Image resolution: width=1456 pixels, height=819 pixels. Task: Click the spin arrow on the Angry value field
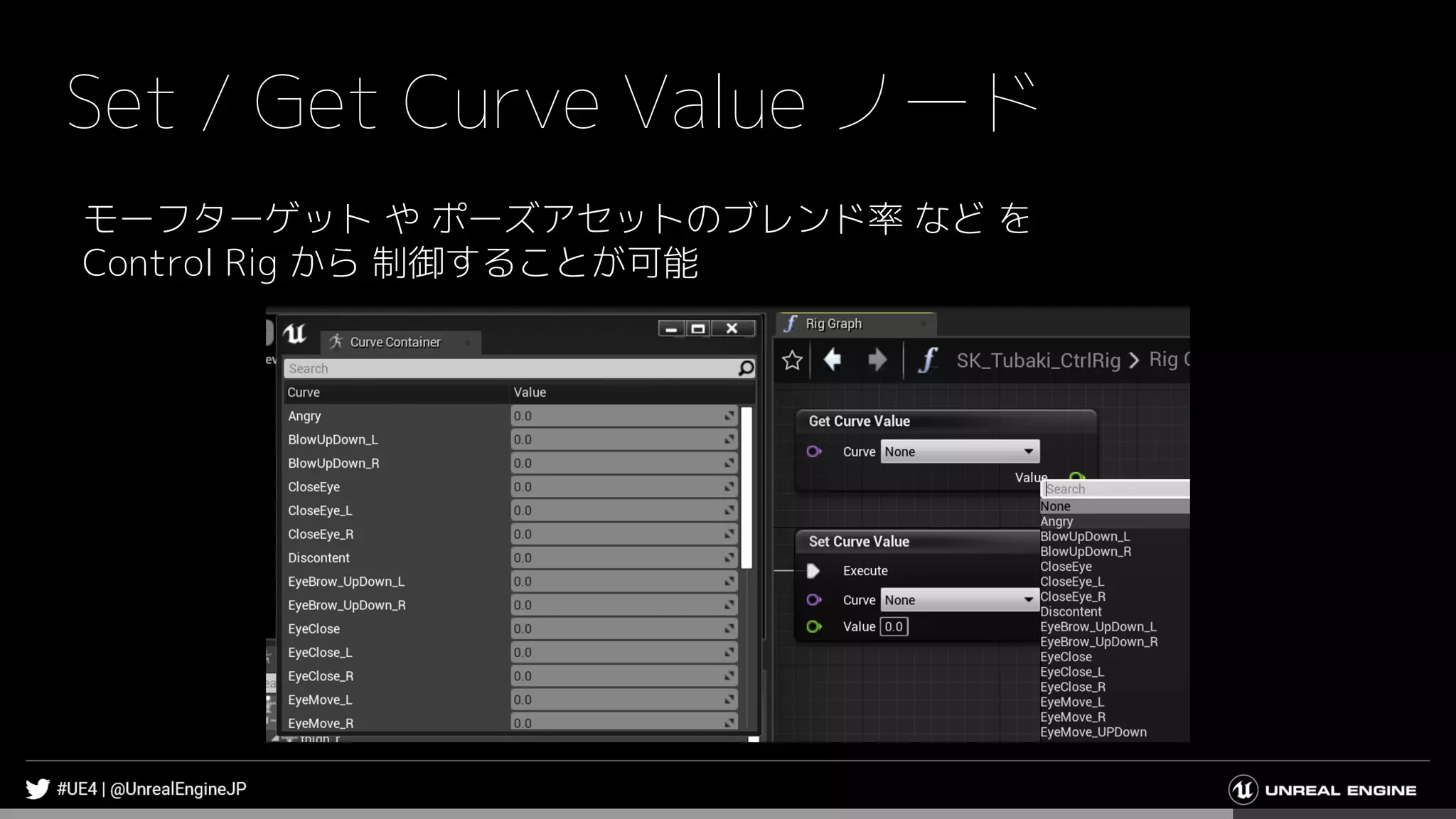click(729, 416)
